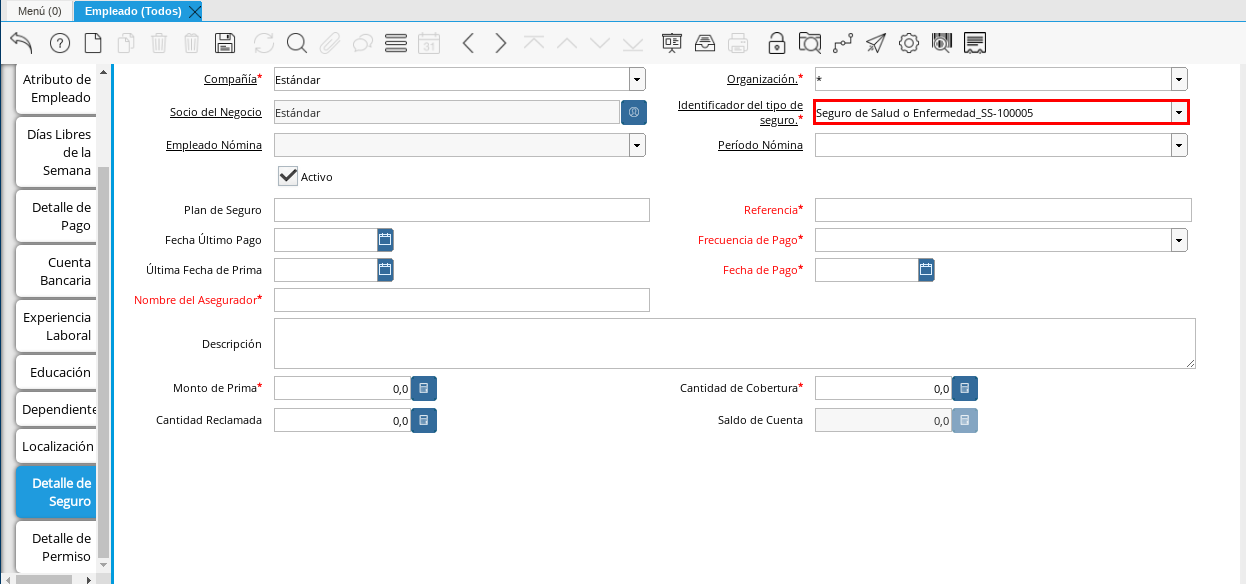Create a new record with the blank-page icon
Viewport: 1246px width, 584px height.
[x=93, y=43]
